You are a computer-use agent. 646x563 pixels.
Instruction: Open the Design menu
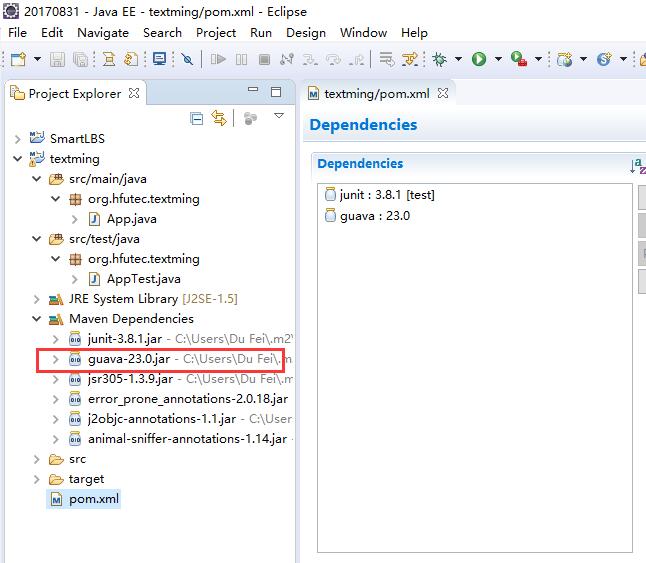point(306,33)
